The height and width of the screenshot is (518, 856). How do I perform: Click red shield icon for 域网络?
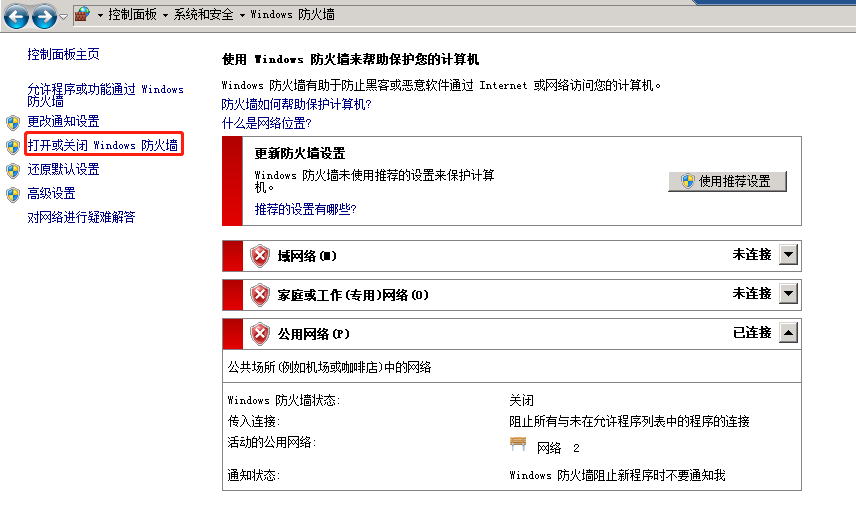260,256
